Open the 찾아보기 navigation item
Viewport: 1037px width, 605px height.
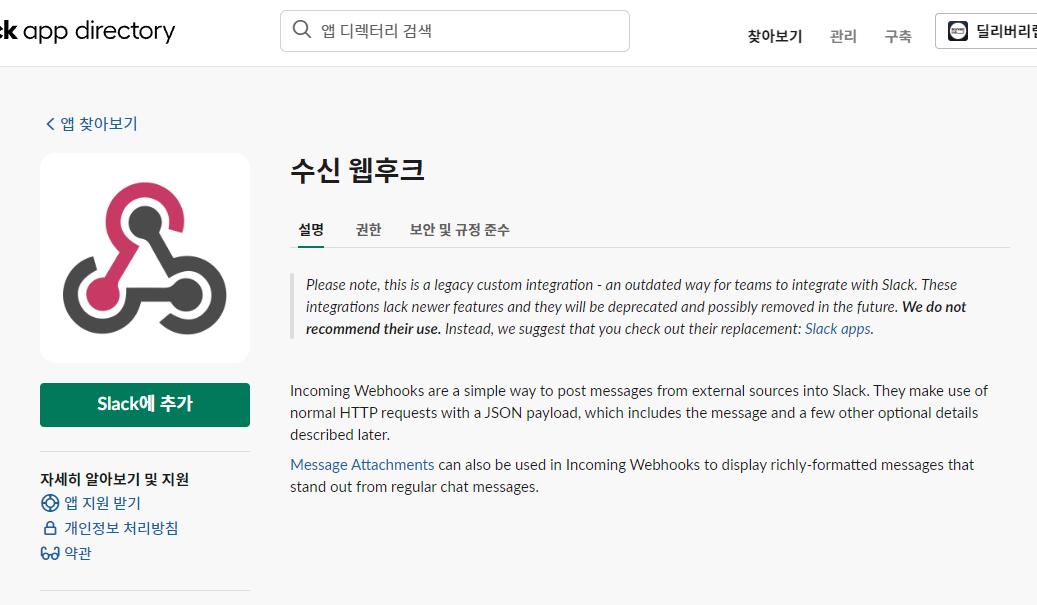(774, 36)
